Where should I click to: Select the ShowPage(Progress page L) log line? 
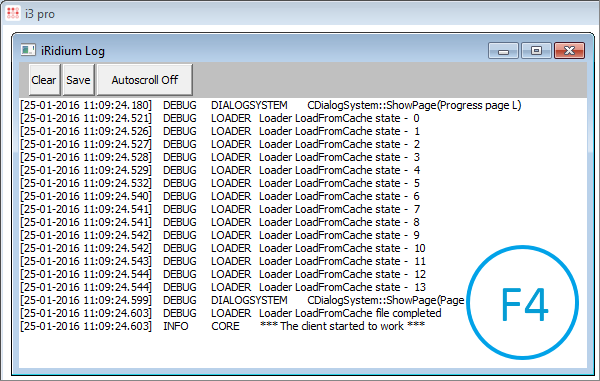[271, 105]
